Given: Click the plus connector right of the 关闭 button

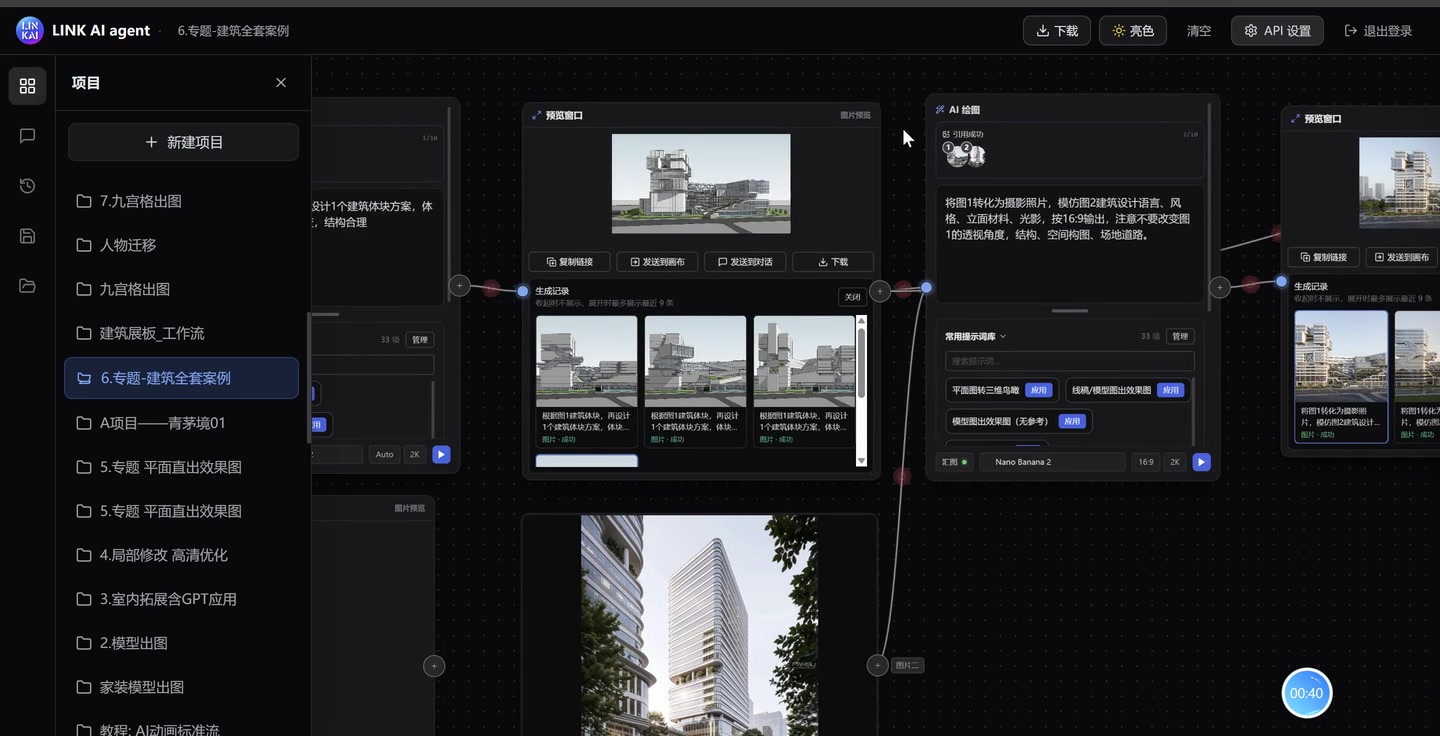Looking at the screenshot, I should [x=880, y=291].
